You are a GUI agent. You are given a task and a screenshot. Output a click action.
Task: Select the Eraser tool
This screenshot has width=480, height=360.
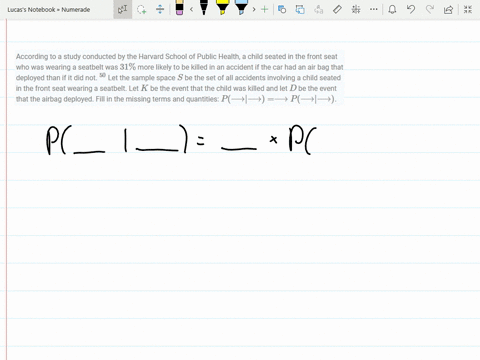coord(179,8)
